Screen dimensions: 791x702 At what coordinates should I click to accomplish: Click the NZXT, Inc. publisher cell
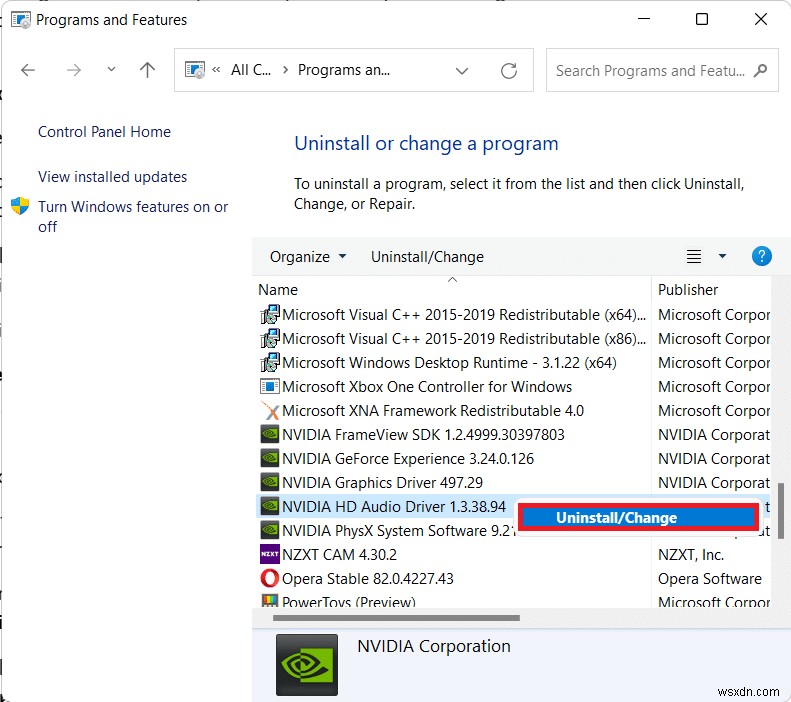coord(691,555)
